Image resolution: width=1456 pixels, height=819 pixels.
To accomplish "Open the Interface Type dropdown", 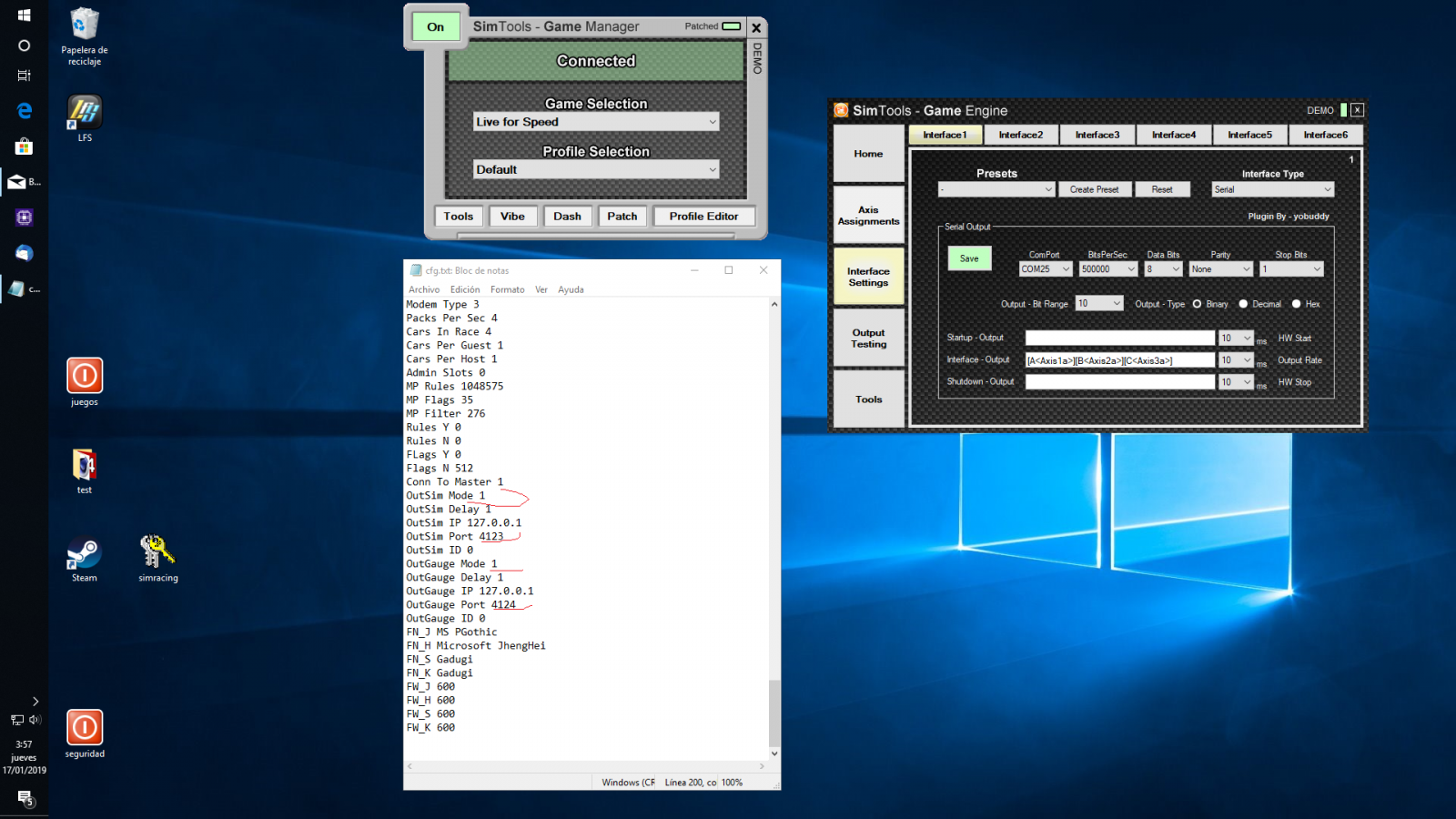I will tap(1273, 189).
